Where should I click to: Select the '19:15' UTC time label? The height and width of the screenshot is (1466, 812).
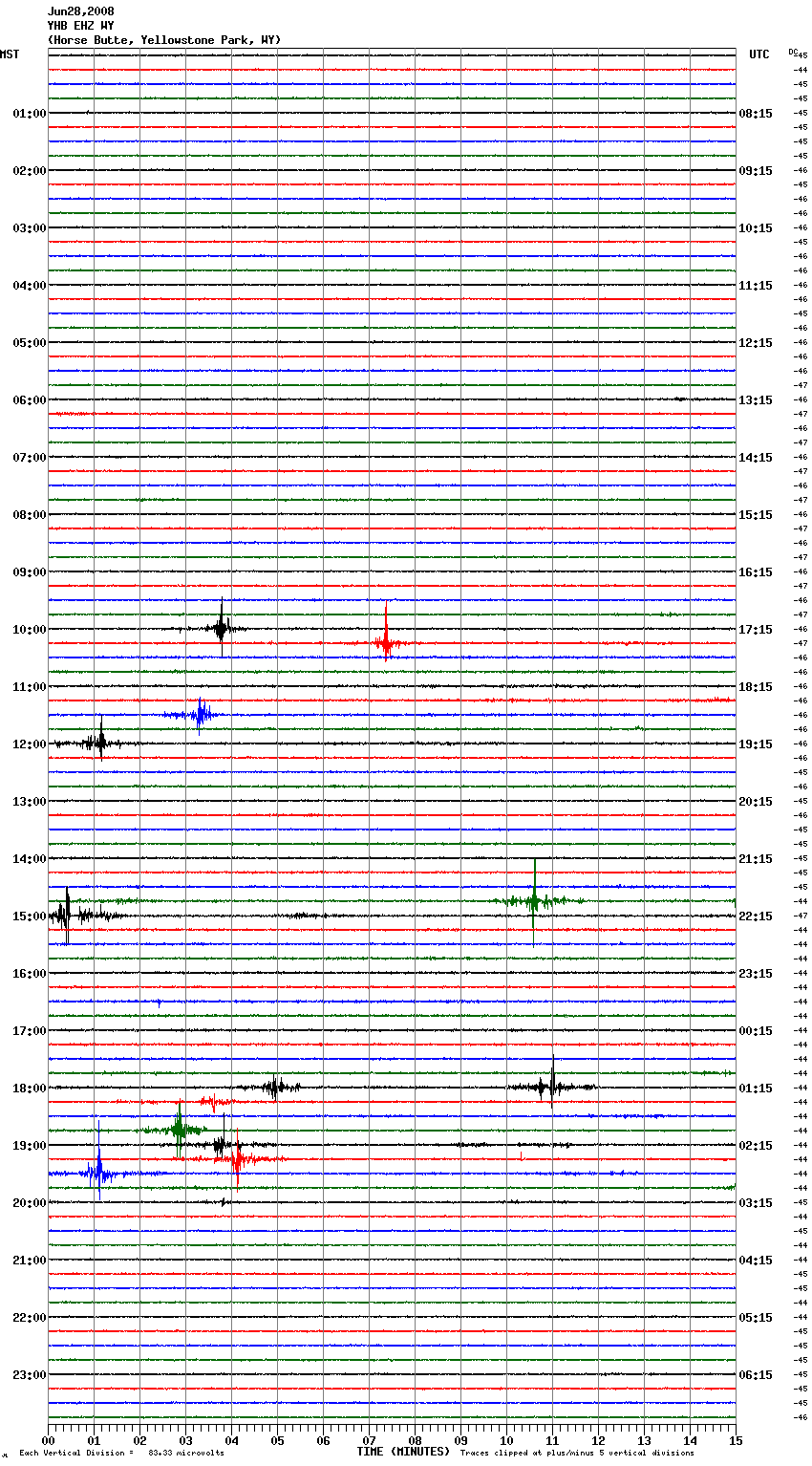click(756, 744)
